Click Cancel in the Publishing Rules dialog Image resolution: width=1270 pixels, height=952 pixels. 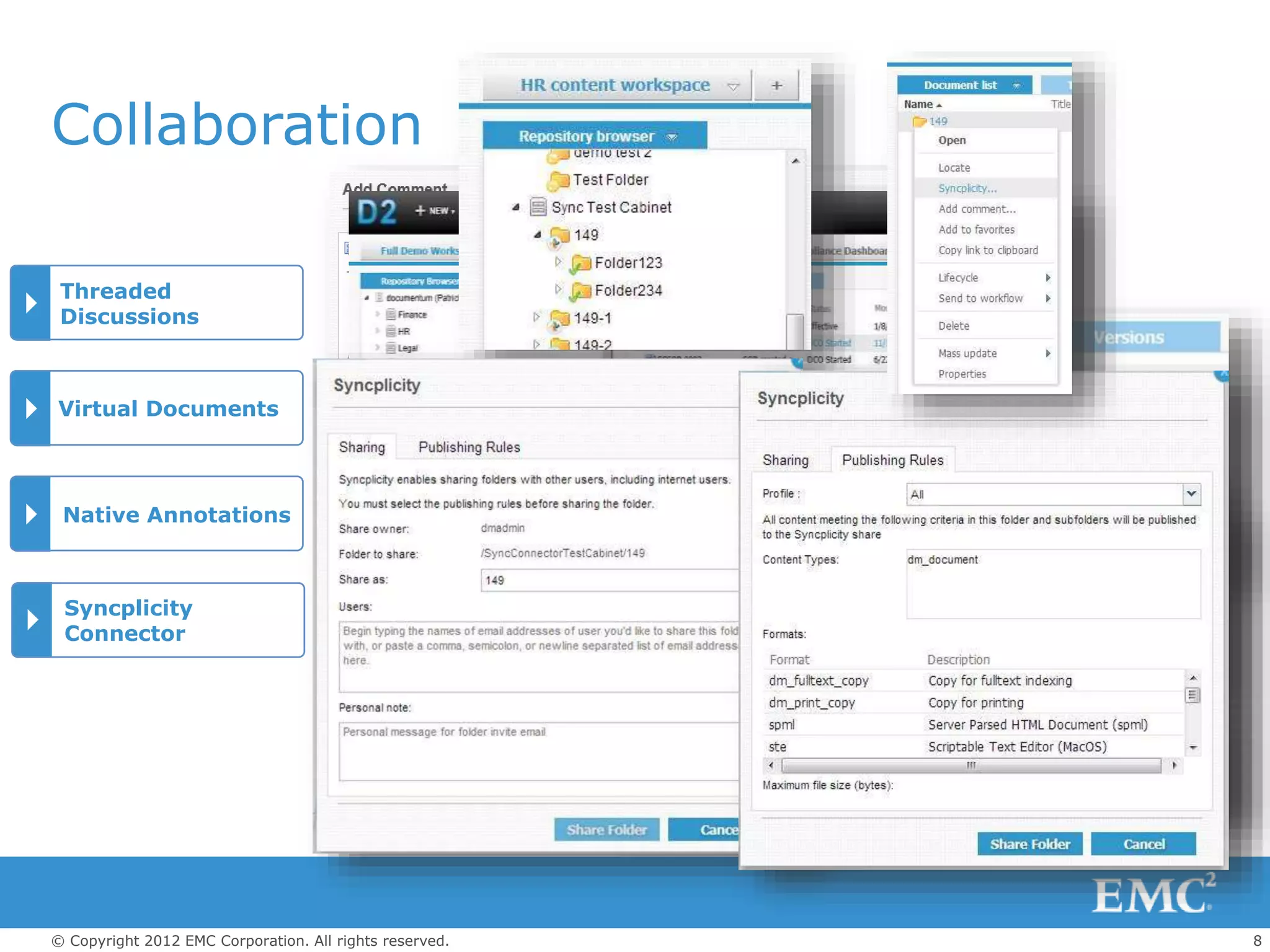(x=1143, y=844)
